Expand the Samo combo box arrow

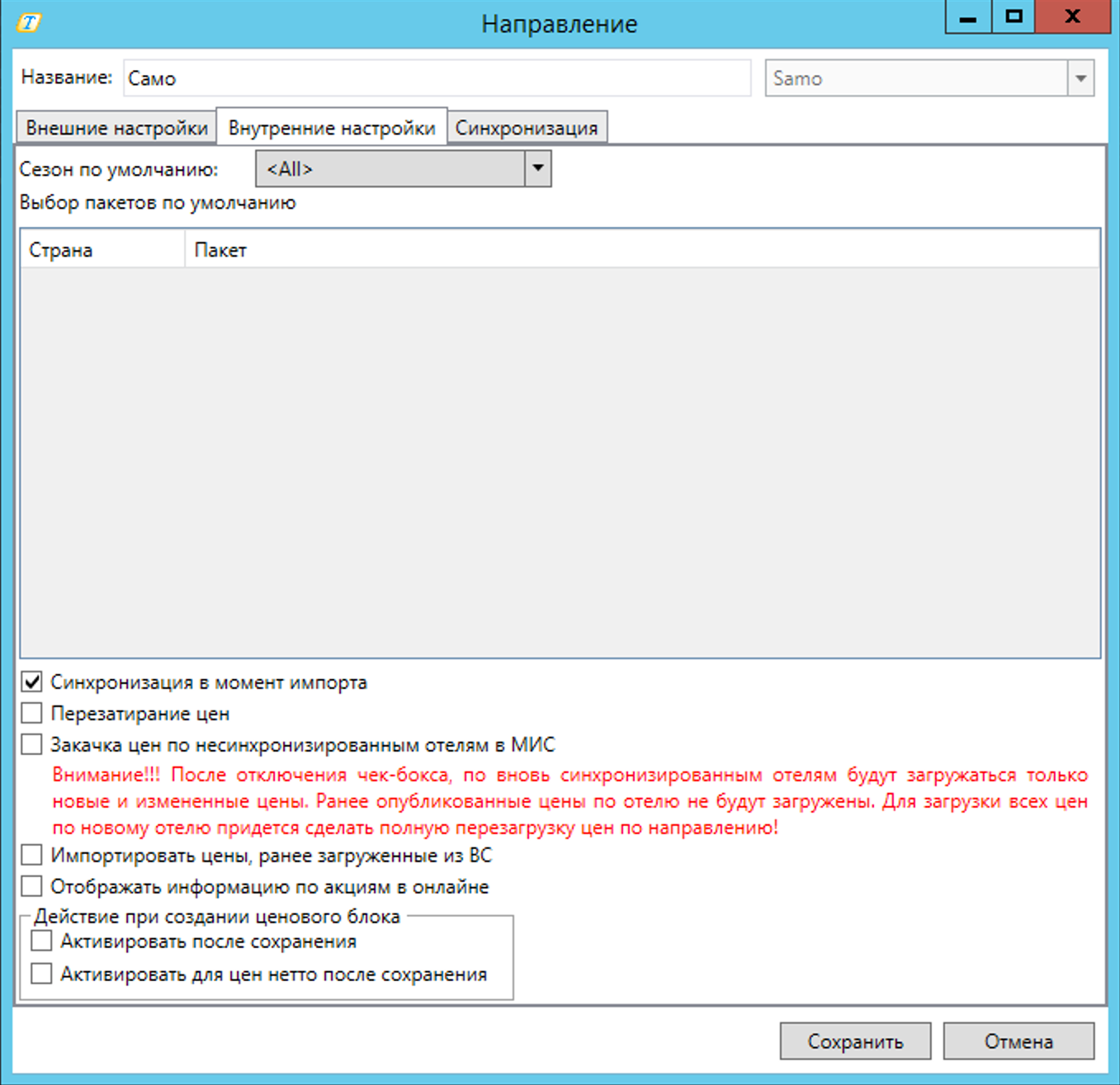pyautogui.click(x=1080, y=79)
